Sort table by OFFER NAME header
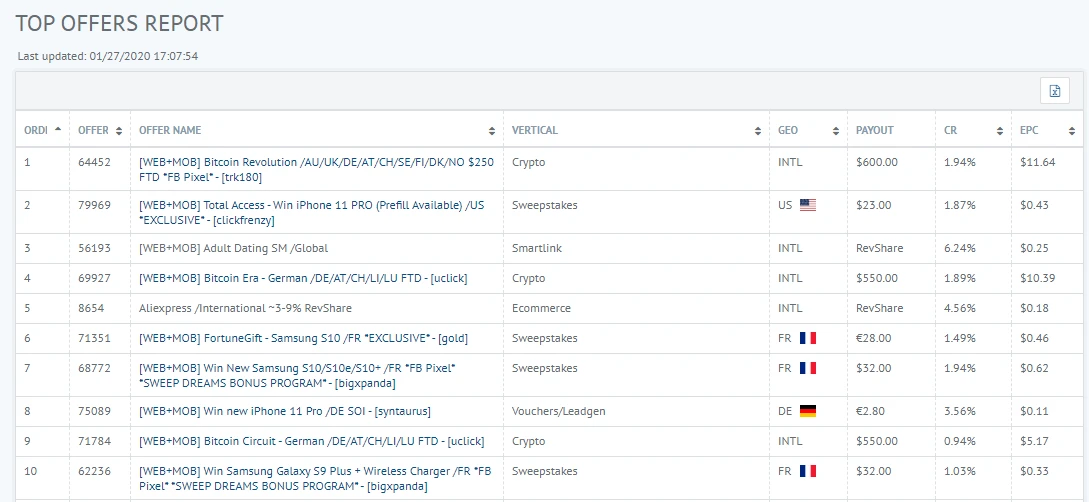Screen dimensions: 1089x502 click(x=317, y=130)
